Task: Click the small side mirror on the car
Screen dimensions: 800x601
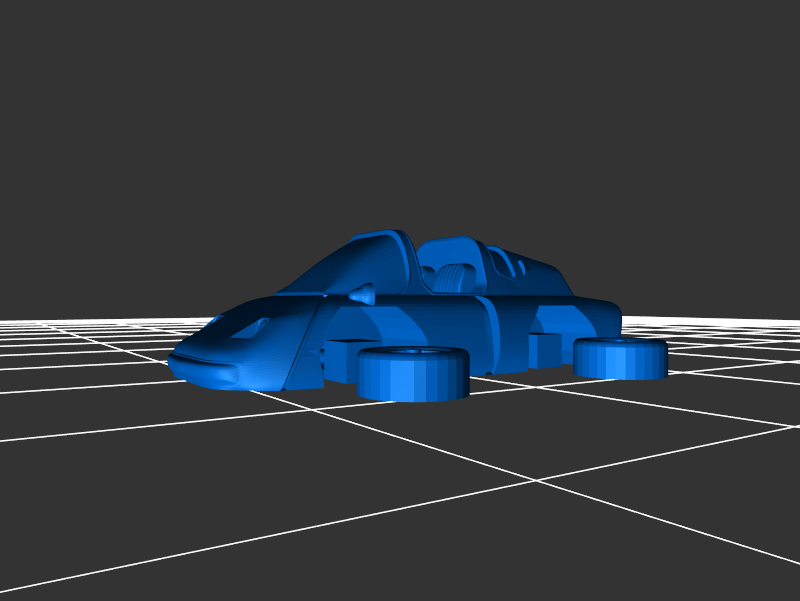Action: click(x=362, y=293)
